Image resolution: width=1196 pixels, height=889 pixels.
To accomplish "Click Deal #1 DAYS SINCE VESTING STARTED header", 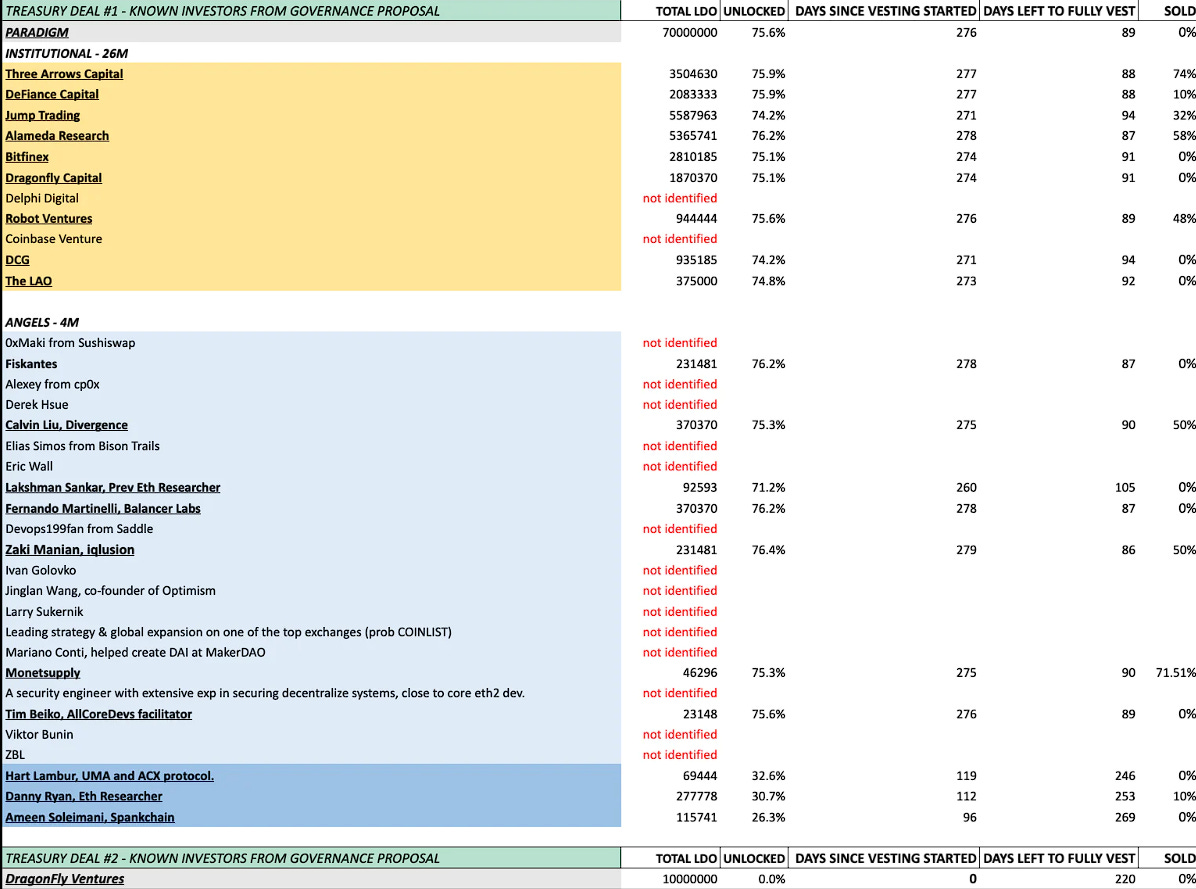I will point(886,11).
